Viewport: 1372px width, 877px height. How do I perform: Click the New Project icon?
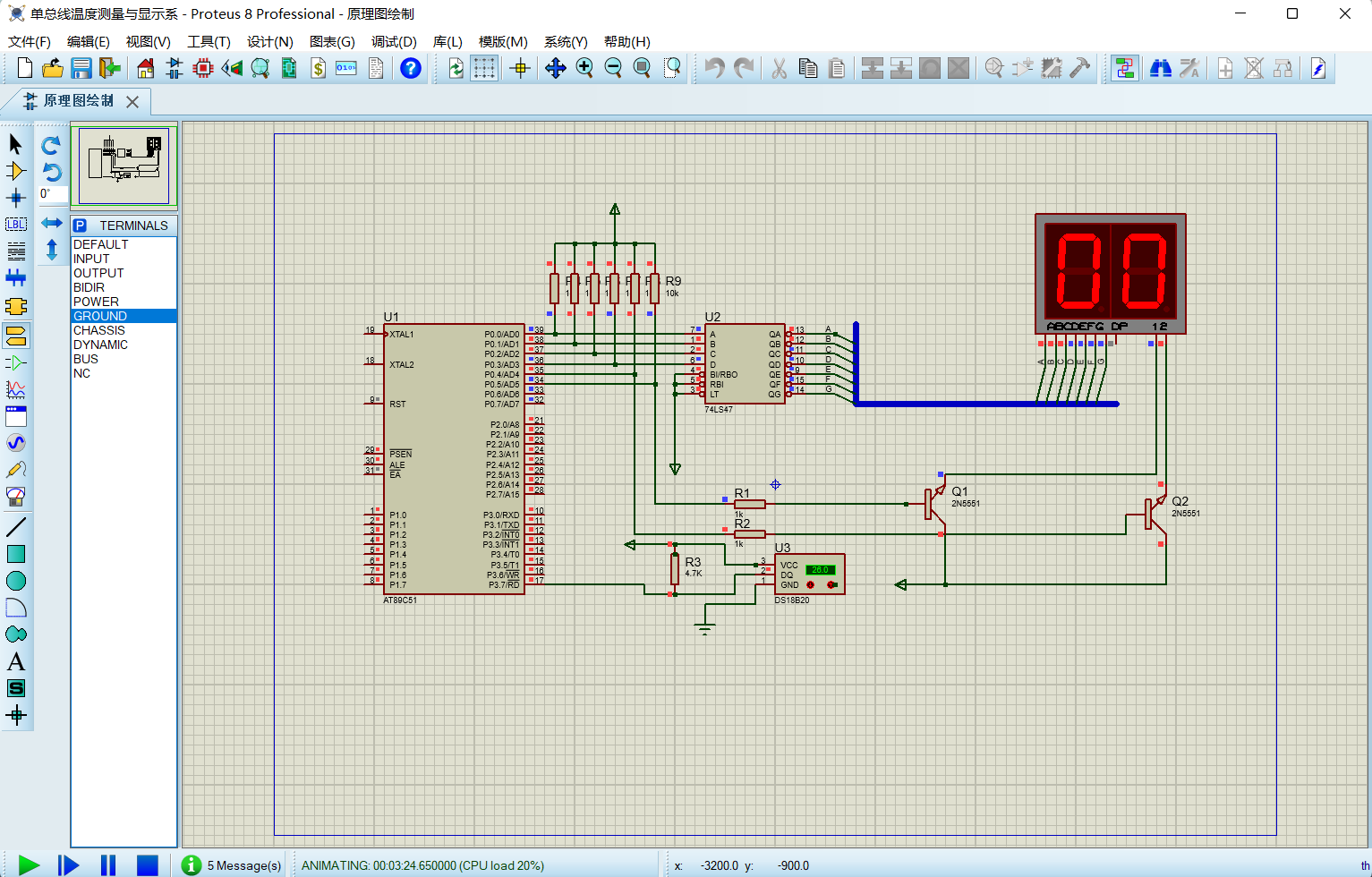coord(25,68)
